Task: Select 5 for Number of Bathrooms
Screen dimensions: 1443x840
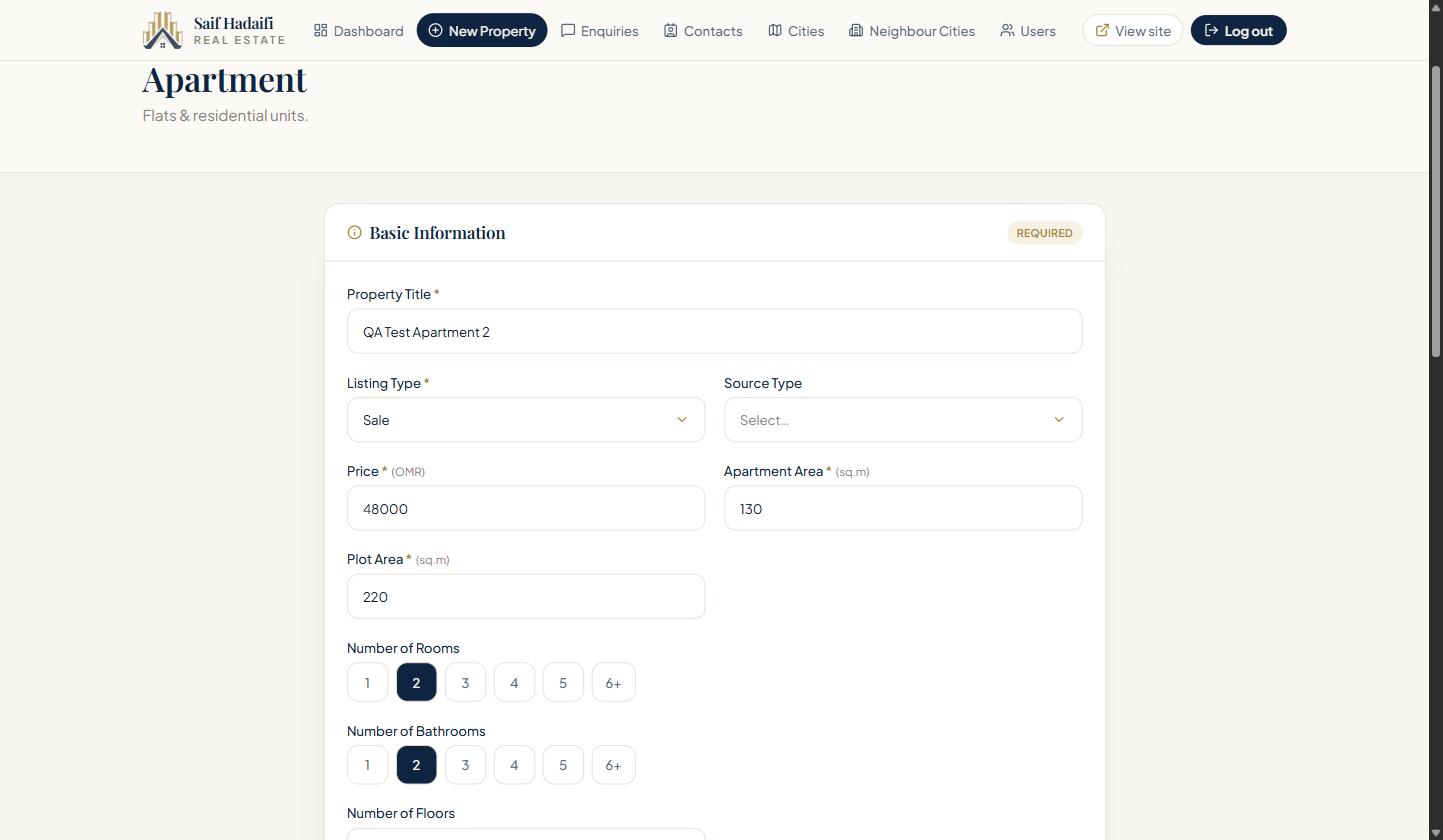Action: 563,765
